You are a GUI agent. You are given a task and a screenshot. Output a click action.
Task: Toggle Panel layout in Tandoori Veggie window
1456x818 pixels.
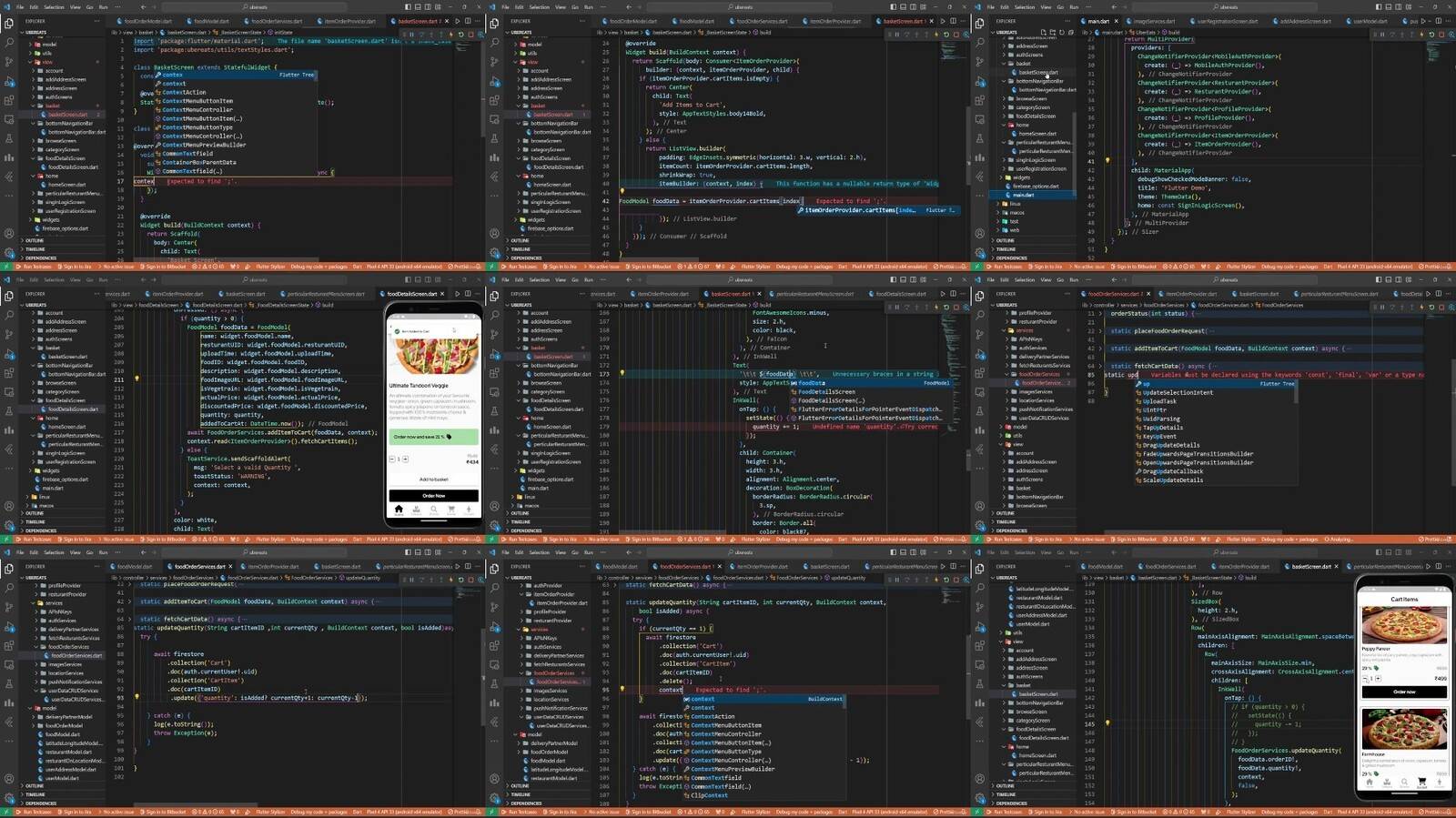pos(418,279)
